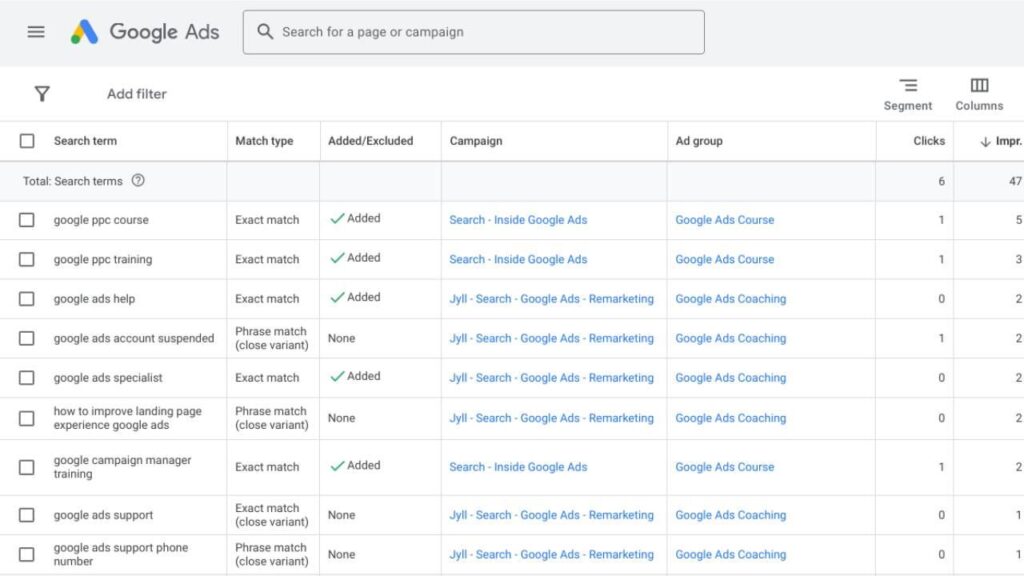Open Google Ads Coaching in google ads support row
The height and width of the screenshot is (576, 1024).
(x=731, y=515)
